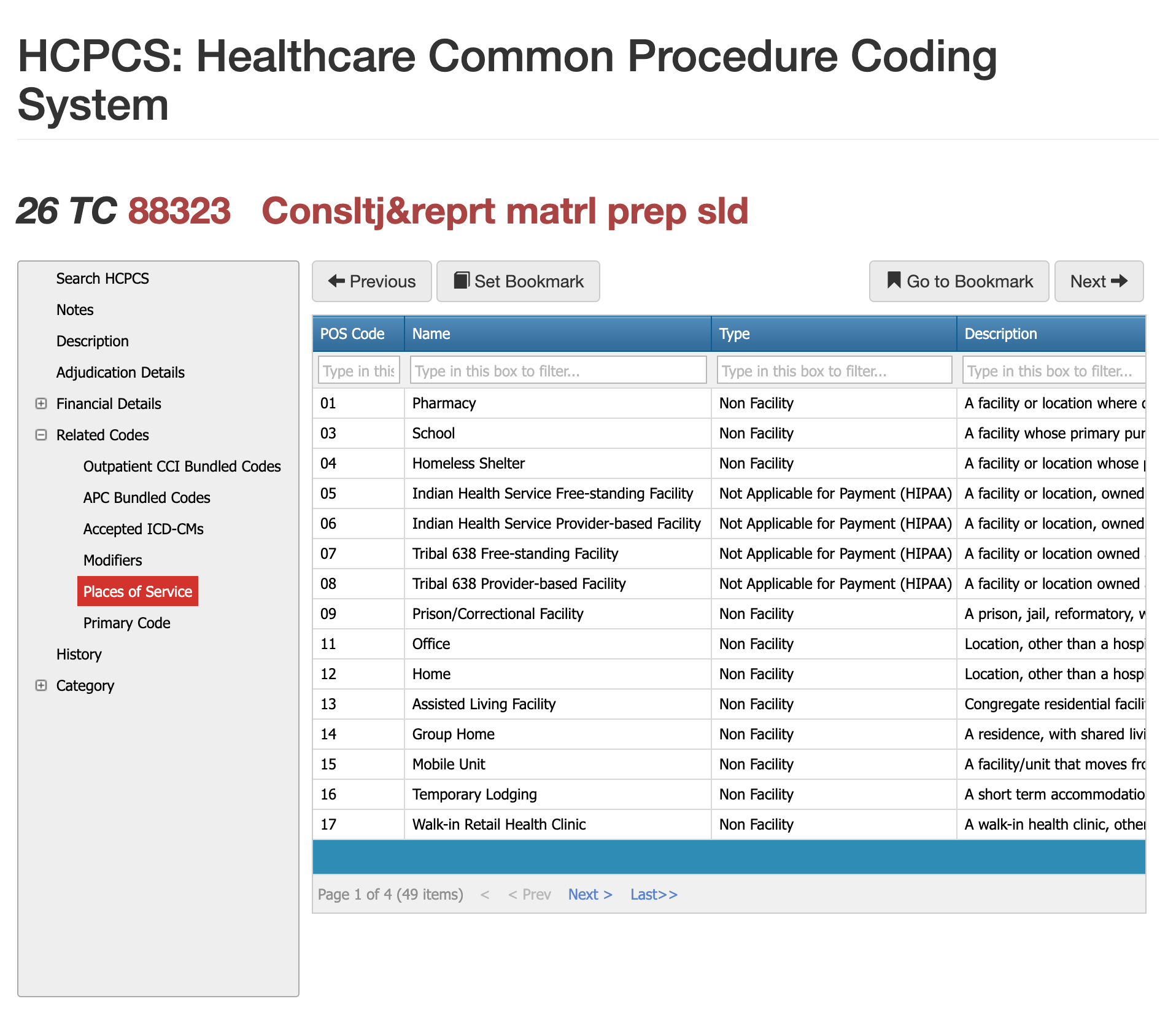Open Outpatient CCI Bundled Codes
Viewport: 1176px width, 1012px height.
pos(182,466)
